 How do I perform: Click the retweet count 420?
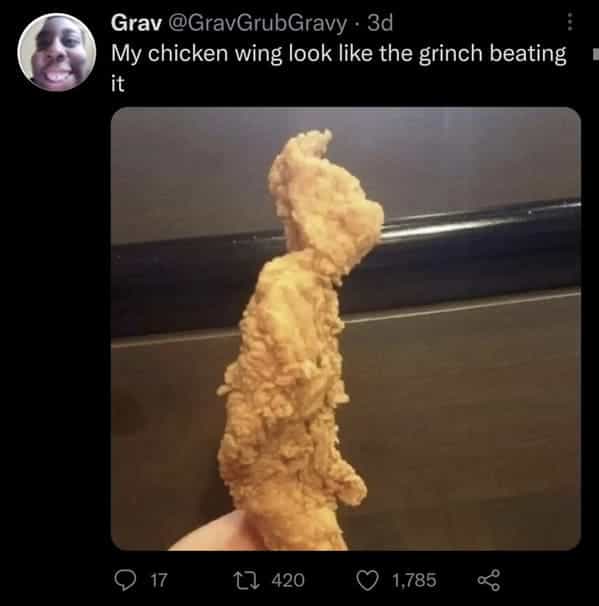pos(288,580)
